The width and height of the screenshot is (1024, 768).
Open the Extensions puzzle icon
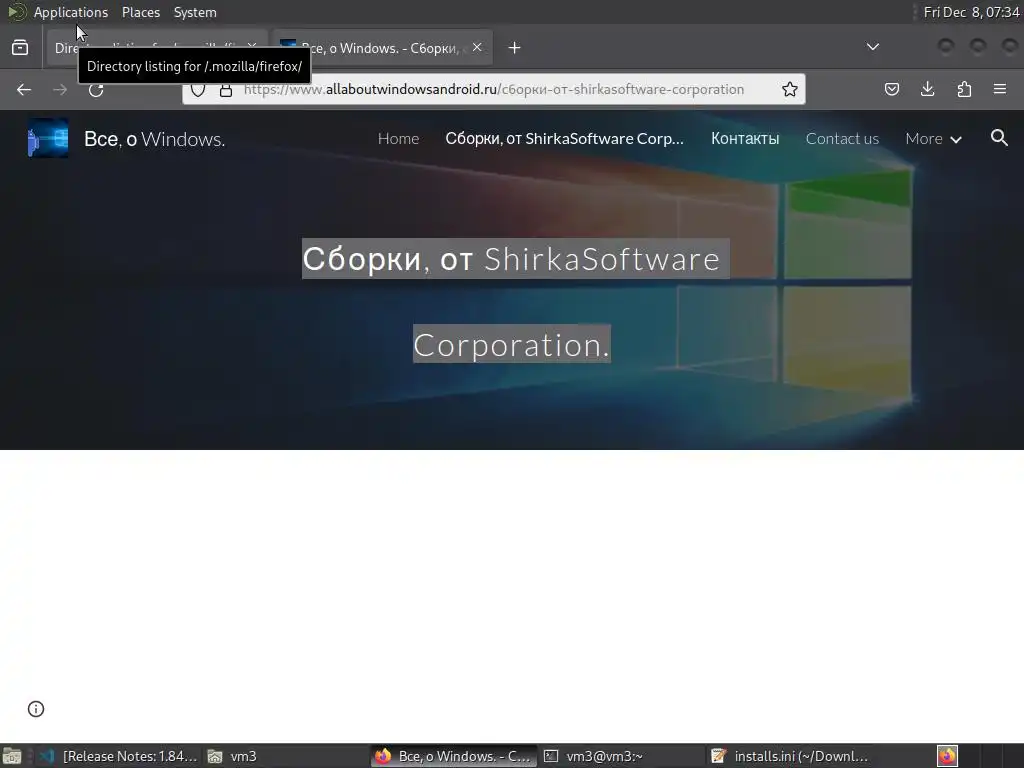[x=964, y=89]
